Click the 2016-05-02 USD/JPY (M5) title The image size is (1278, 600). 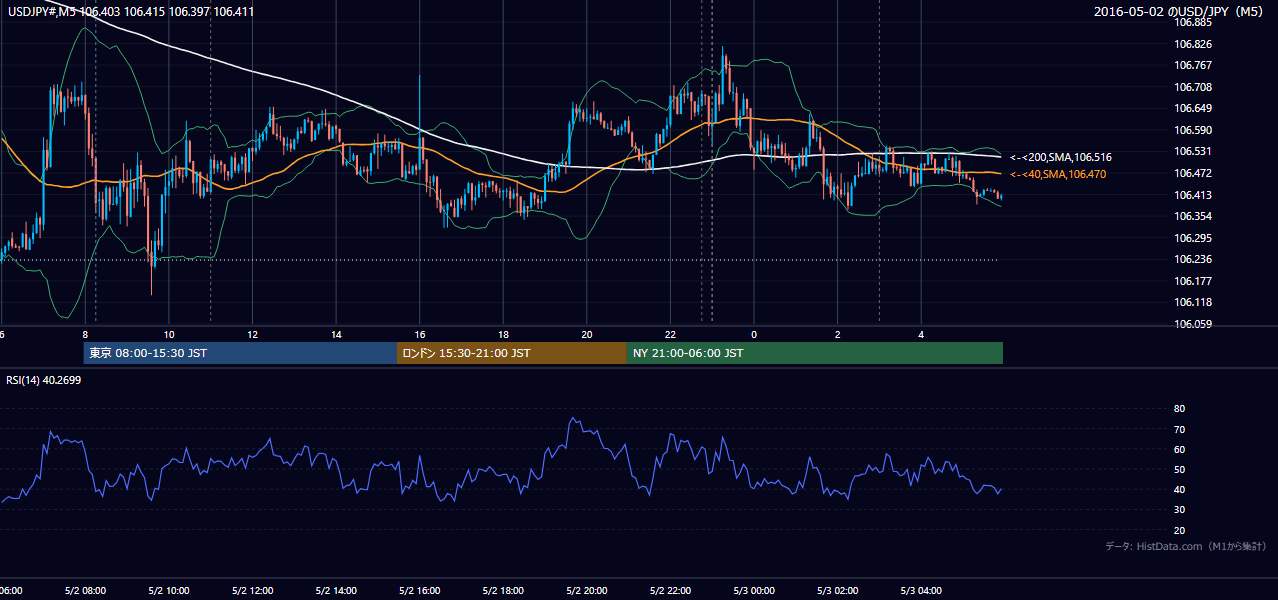(1180, 12)
